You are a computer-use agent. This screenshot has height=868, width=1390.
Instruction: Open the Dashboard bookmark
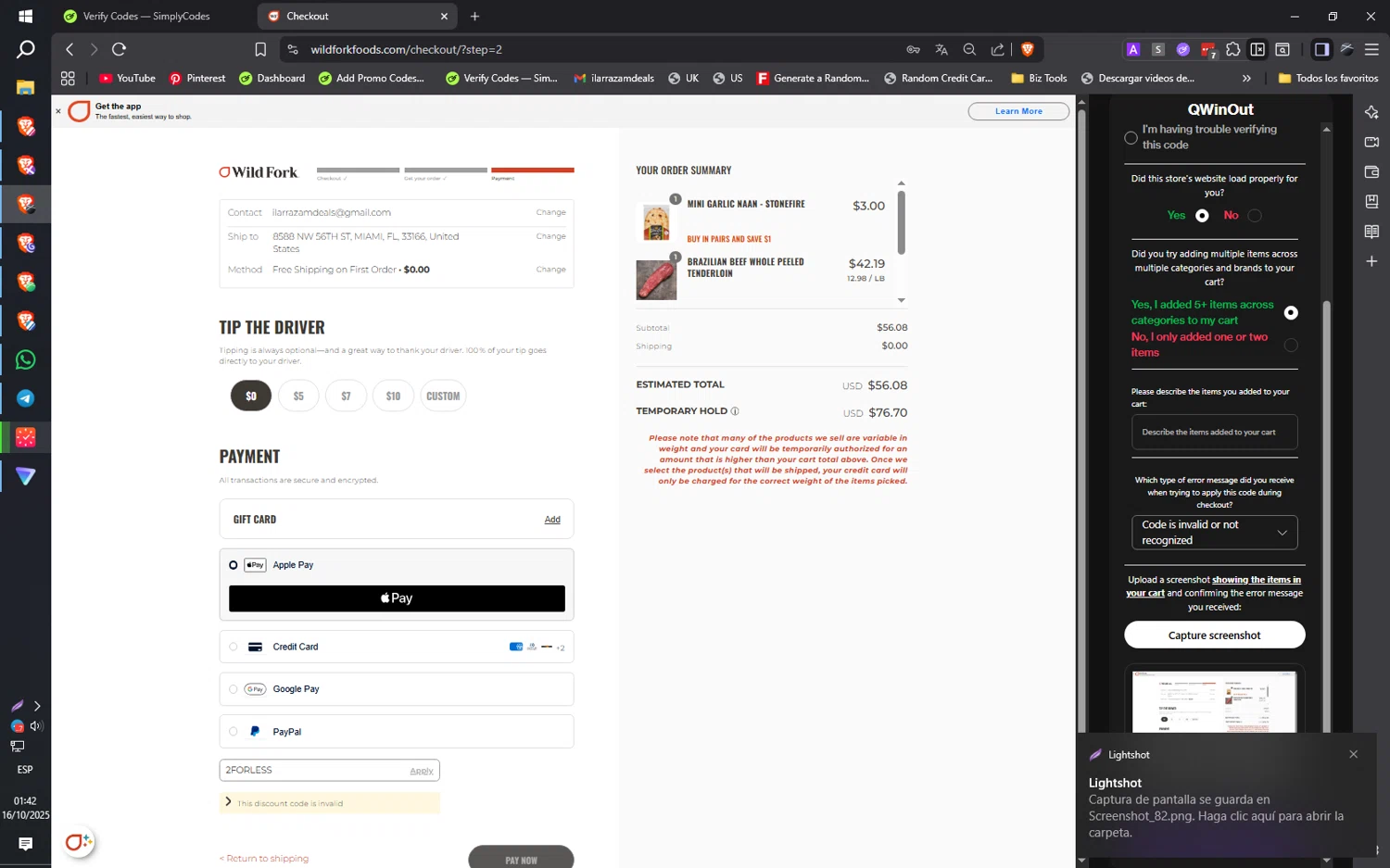(x=272, y=79)
